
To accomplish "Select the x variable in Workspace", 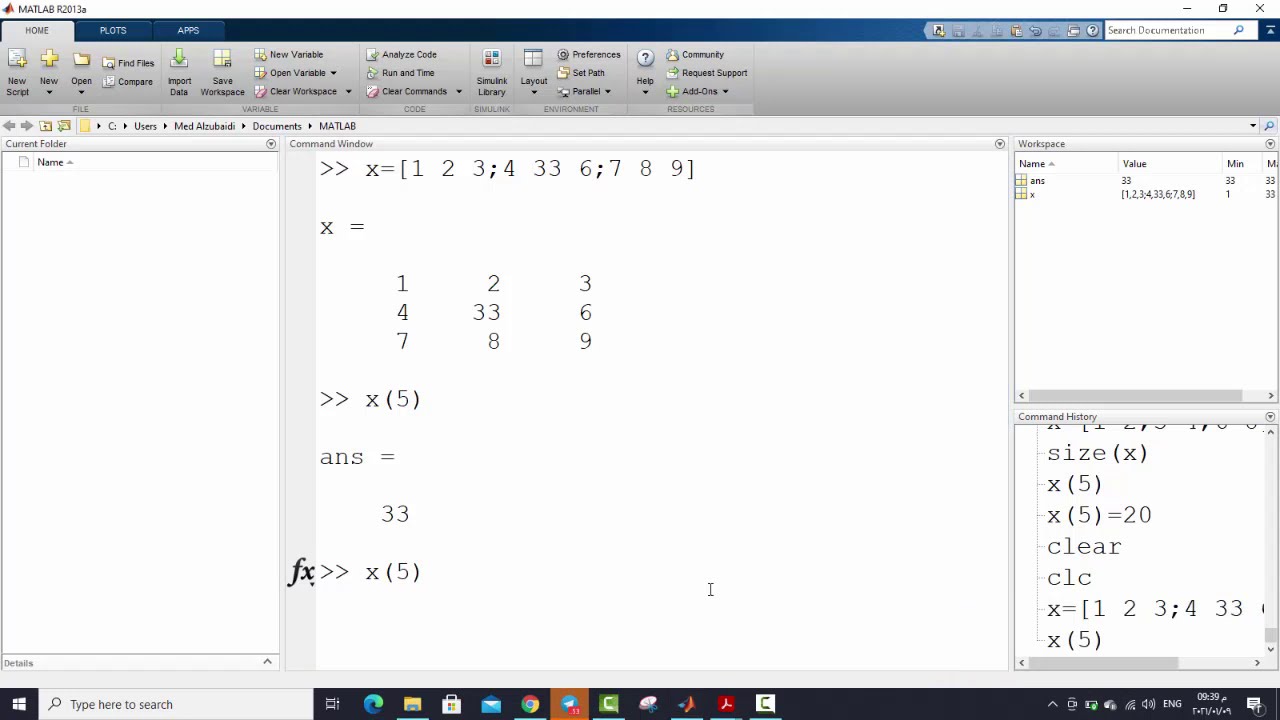I will coord(1032,195).
